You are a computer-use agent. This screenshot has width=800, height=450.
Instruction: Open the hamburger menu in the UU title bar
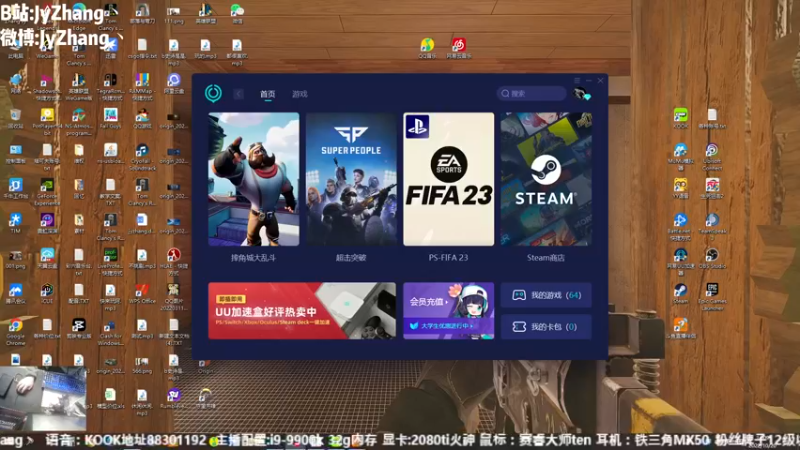point(577,80)
